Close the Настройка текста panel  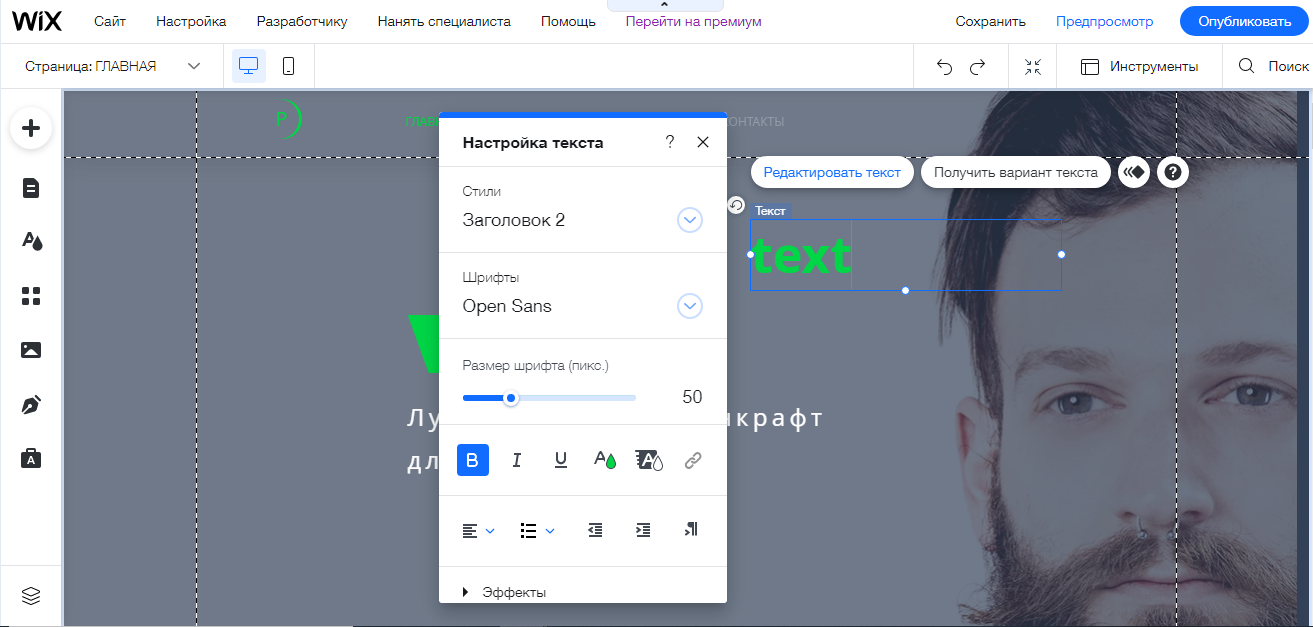[703, 142]
